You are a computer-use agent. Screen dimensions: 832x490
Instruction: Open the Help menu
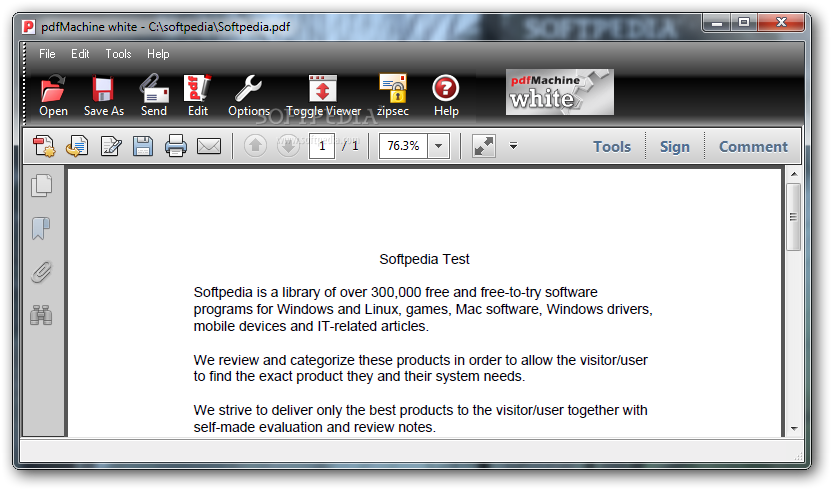(158, 54)
